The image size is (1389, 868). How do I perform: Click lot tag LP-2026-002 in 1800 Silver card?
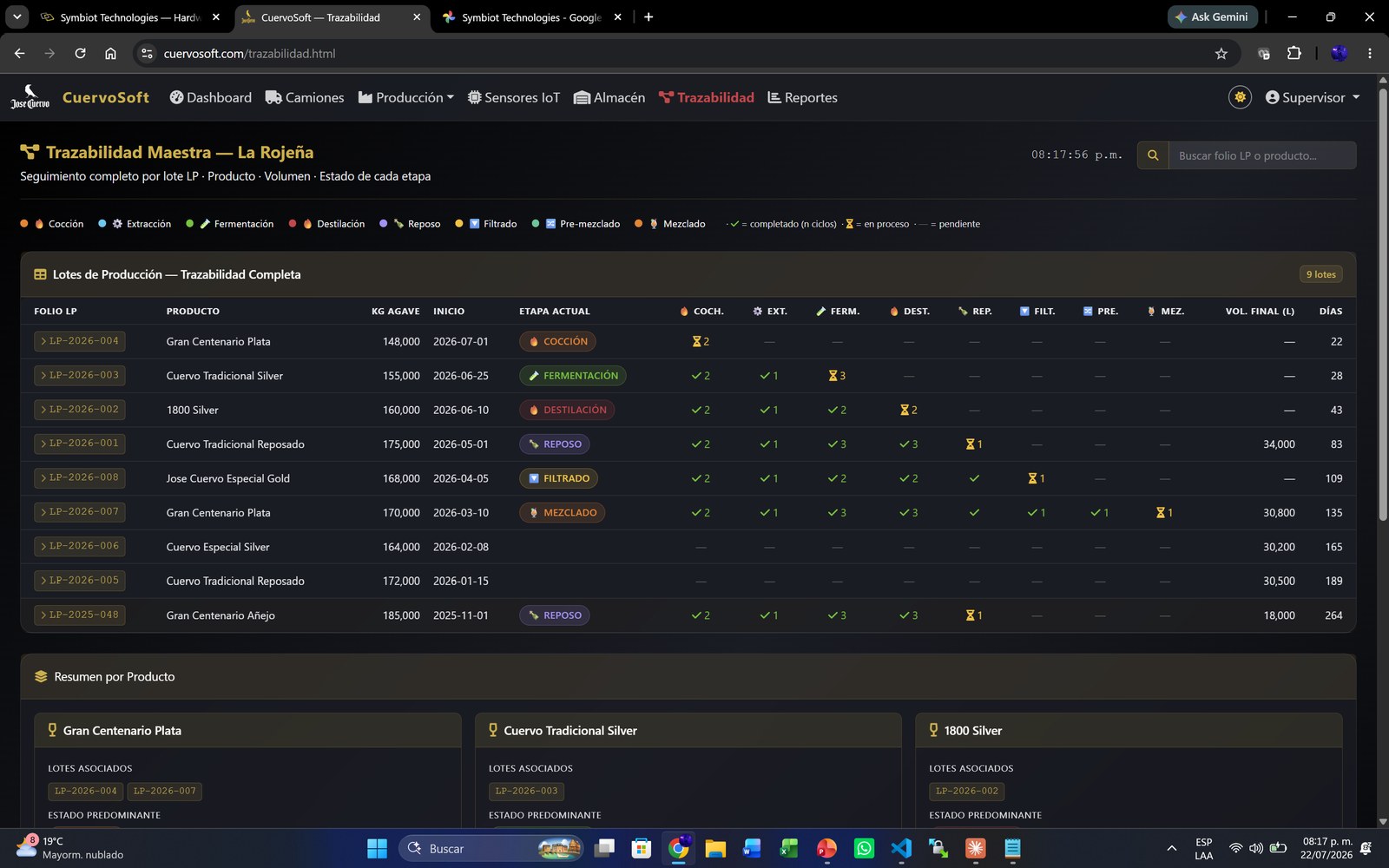[x=967, y=791]
